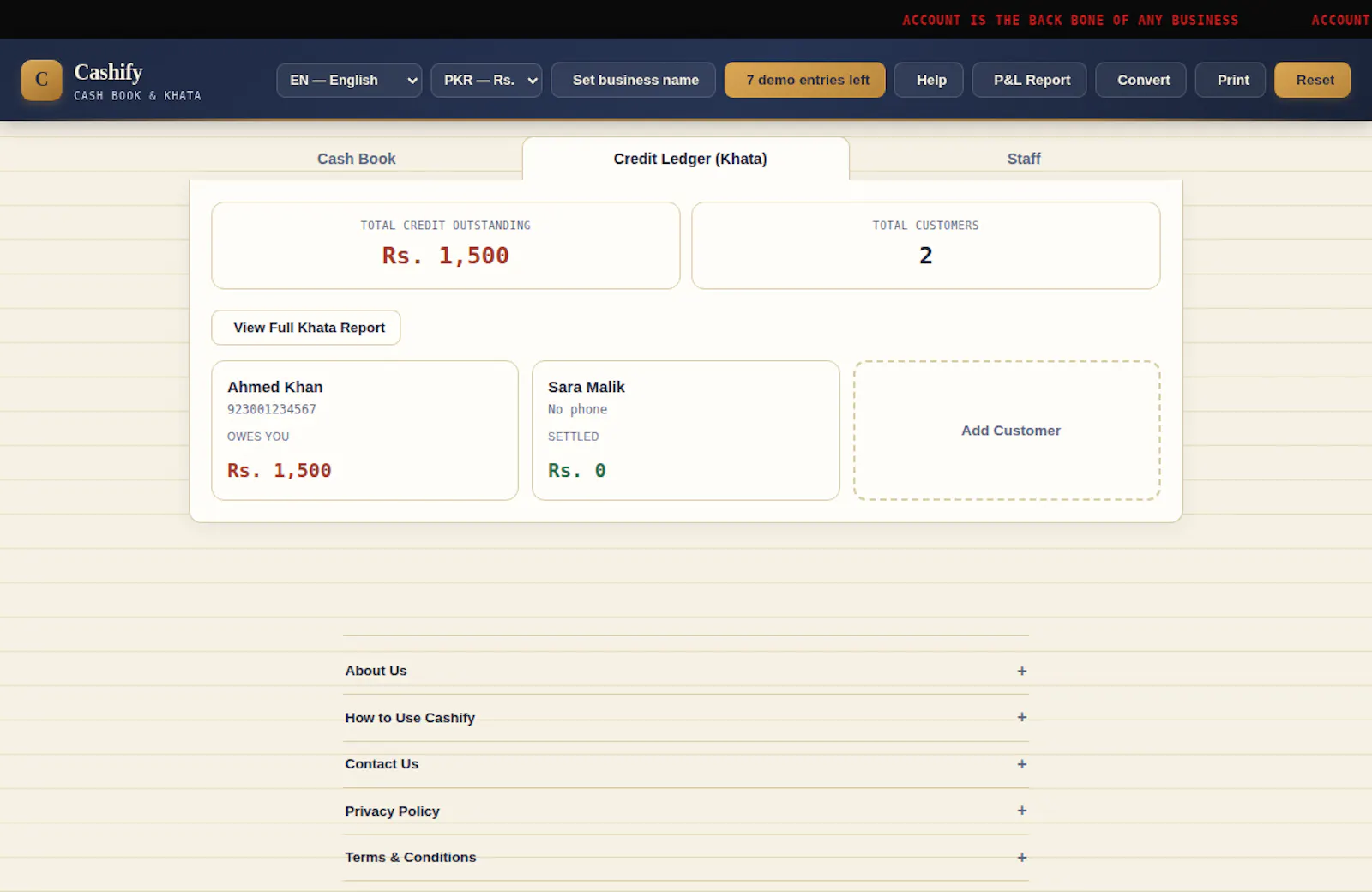Click the Cashify C logo icon
Screen dimensions: 1372x892
point(41,80)
